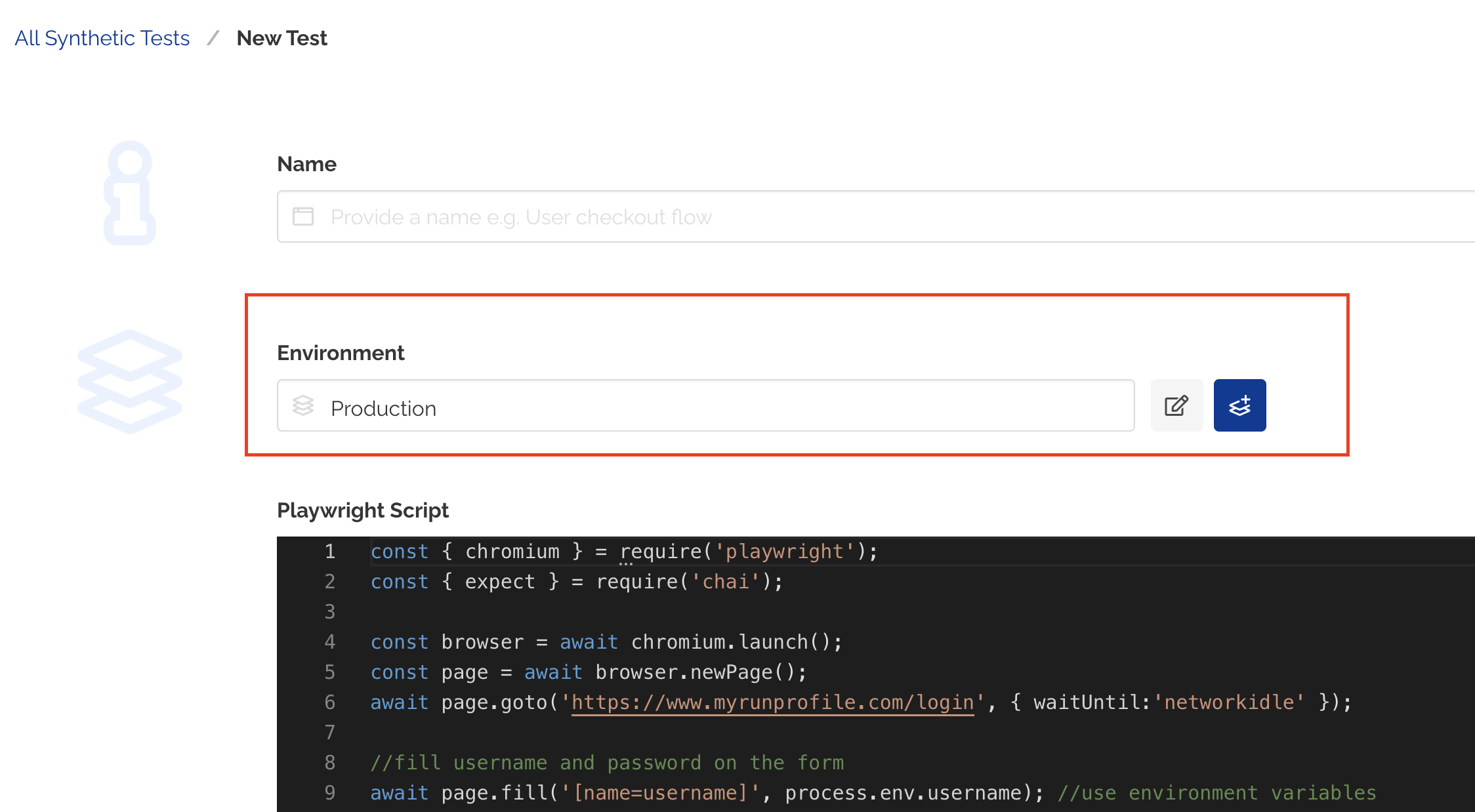
Task: Click the browser window icon in the Name field
Action: [302, 216]
